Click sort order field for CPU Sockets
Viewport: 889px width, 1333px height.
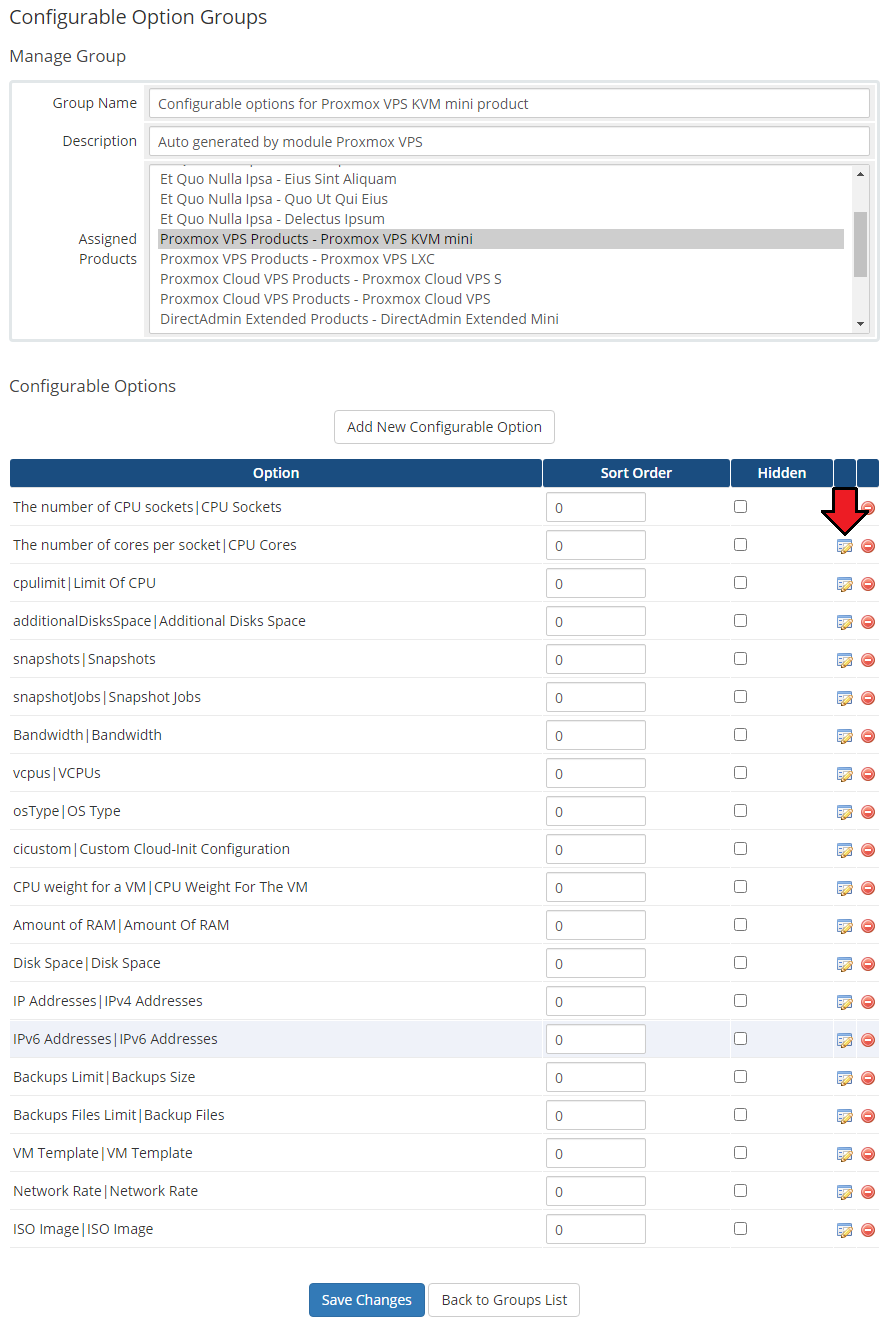click(x=596, y=507)
